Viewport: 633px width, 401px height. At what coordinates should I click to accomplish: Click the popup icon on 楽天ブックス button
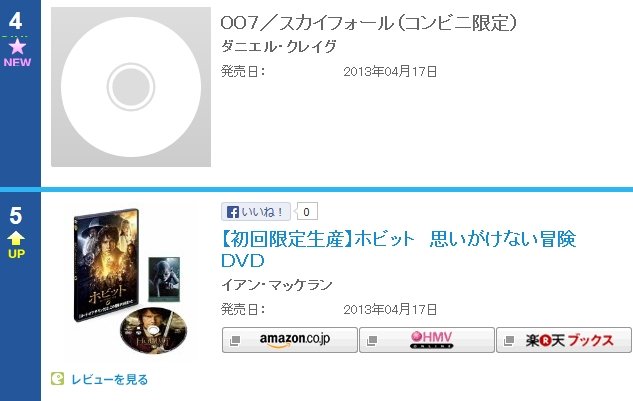pos(509,341)
